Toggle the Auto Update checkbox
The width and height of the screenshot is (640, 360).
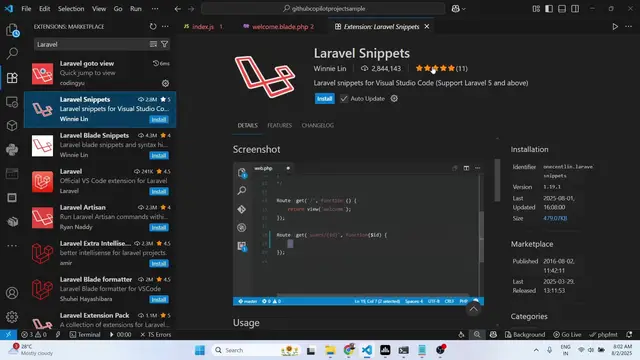tap(344, 98)
